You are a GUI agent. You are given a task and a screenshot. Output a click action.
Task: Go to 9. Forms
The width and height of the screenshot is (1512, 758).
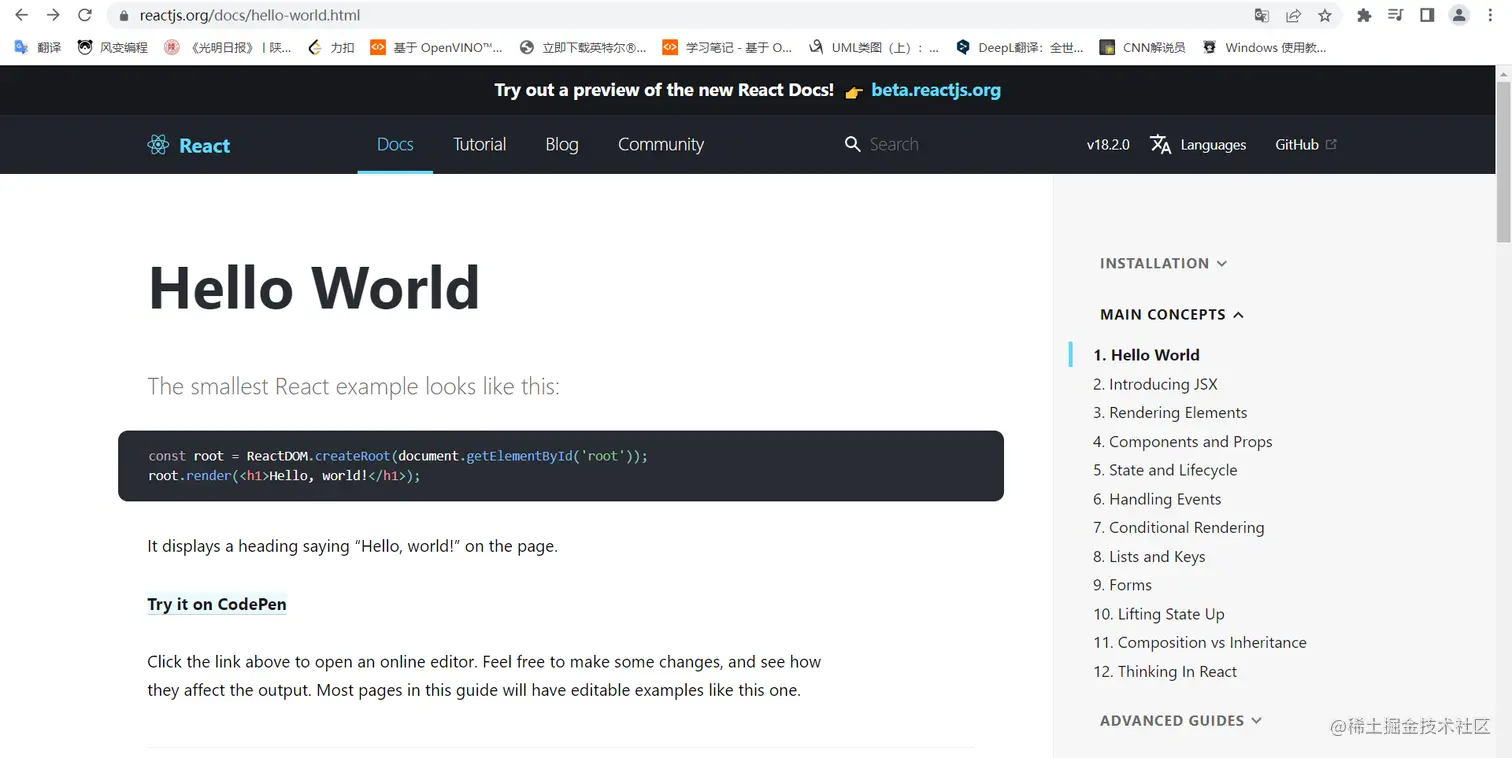(1122, 585)
